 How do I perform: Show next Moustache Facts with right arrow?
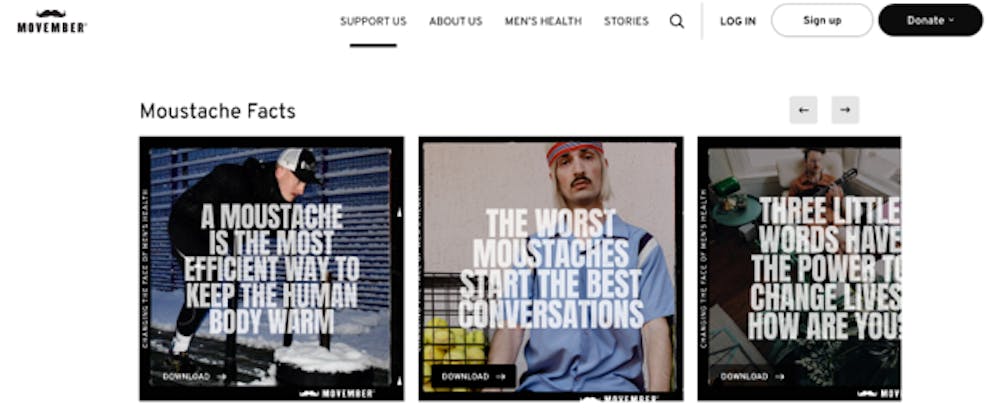(845, 110)
